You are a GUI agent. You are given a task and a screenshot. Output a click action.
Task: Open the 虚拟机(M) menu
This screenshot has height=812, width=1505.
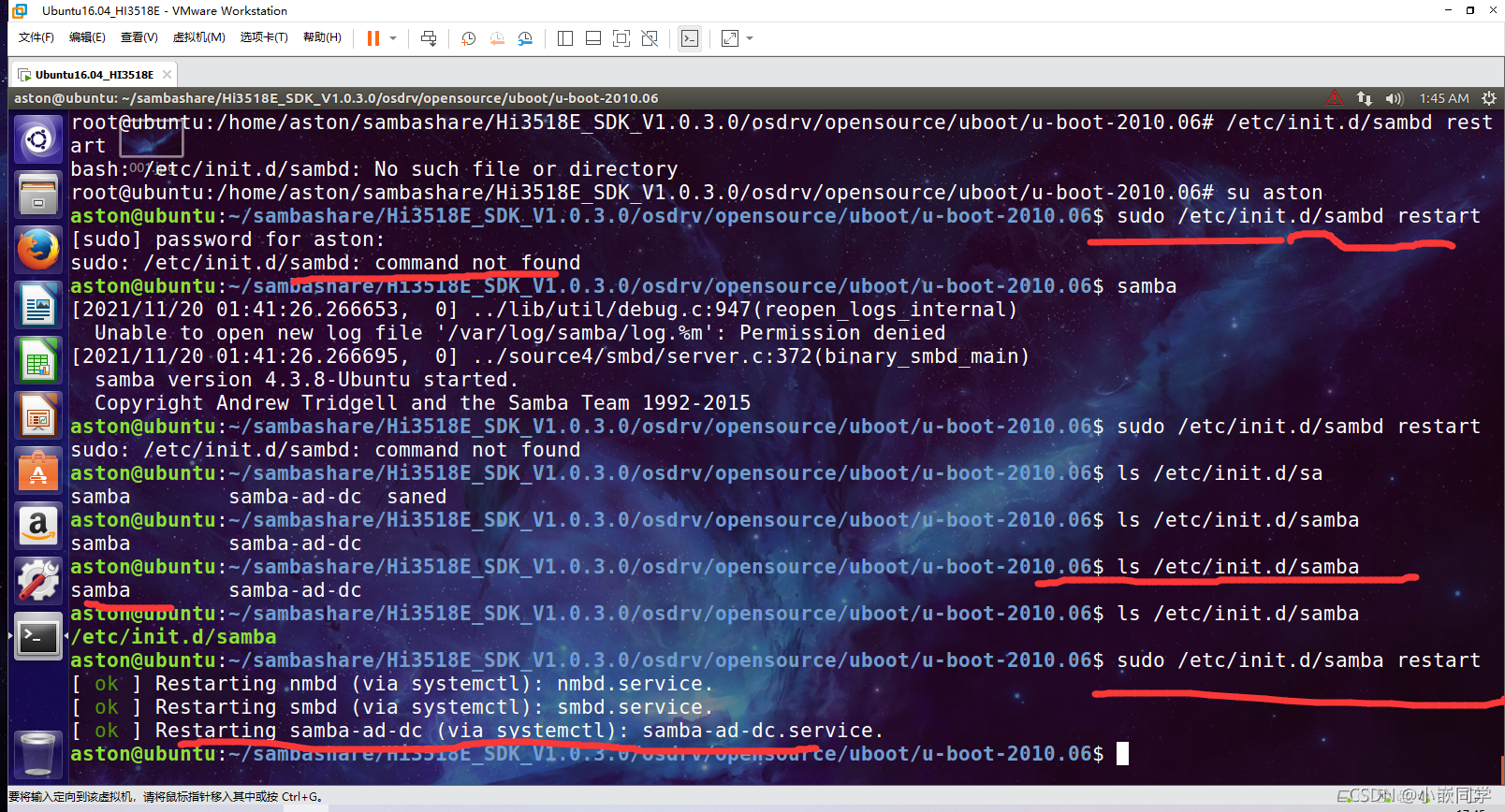[x=198, y=37]
